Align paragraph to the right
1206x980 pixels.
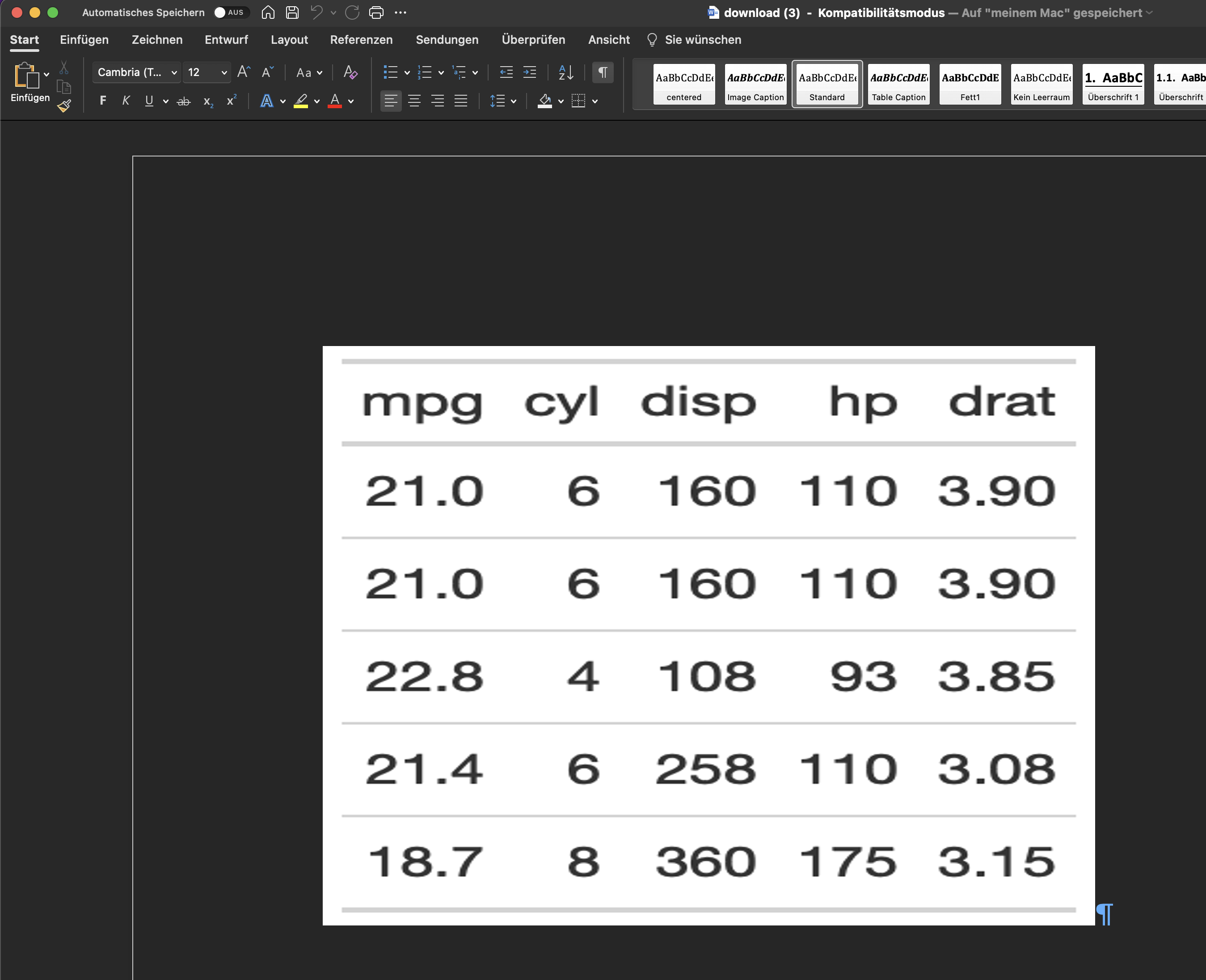point(437,101)
